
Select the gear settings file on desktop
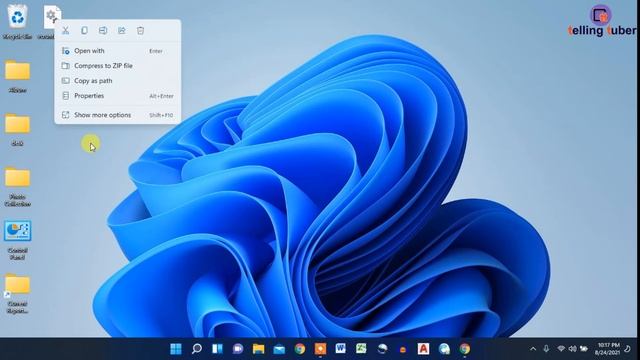click(51, 17)
